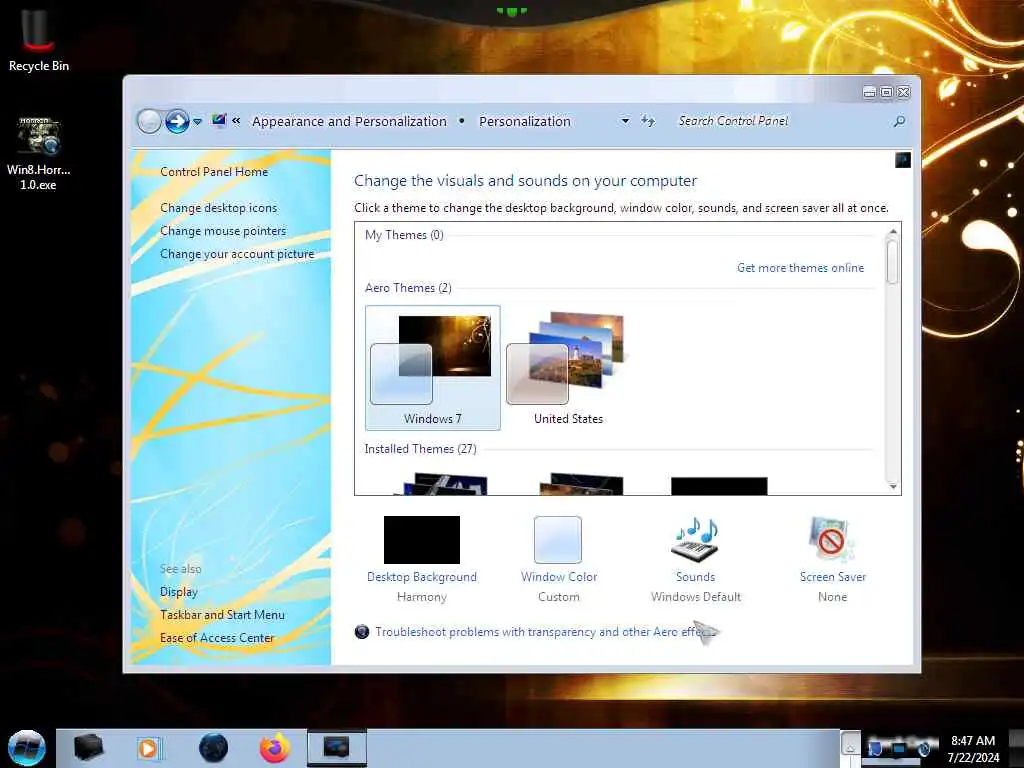Open Change your account picture
1024x768 pixels.
[x=237, y=254]
